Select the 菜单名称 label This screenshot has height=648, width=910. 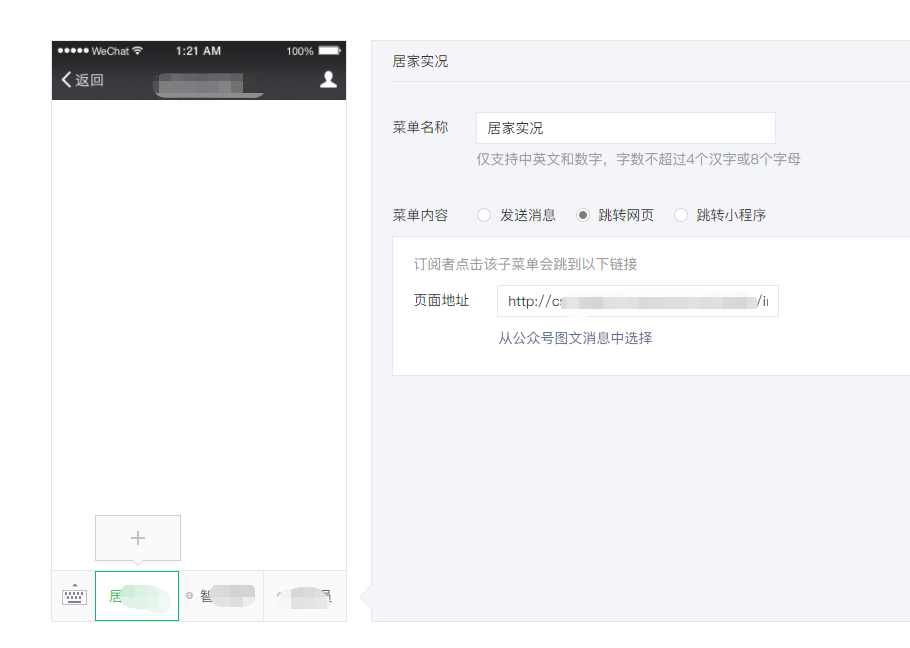pyautogui.click(x=420, y=128)
